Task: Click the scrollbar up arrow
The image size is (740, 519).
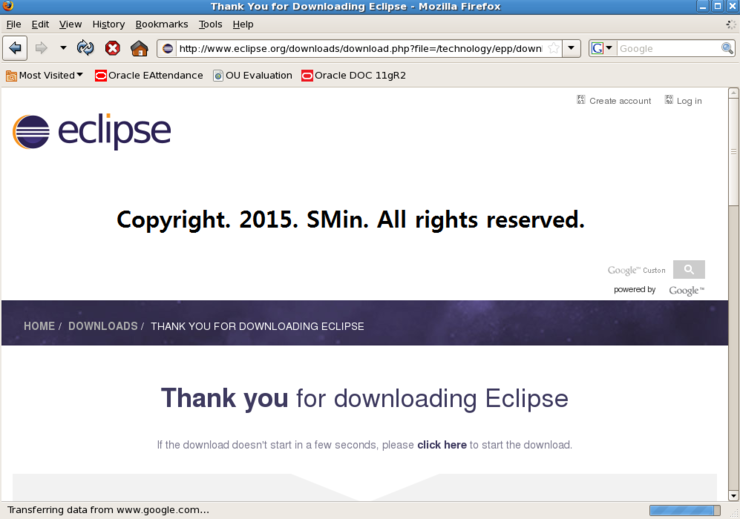Action: 733,93
